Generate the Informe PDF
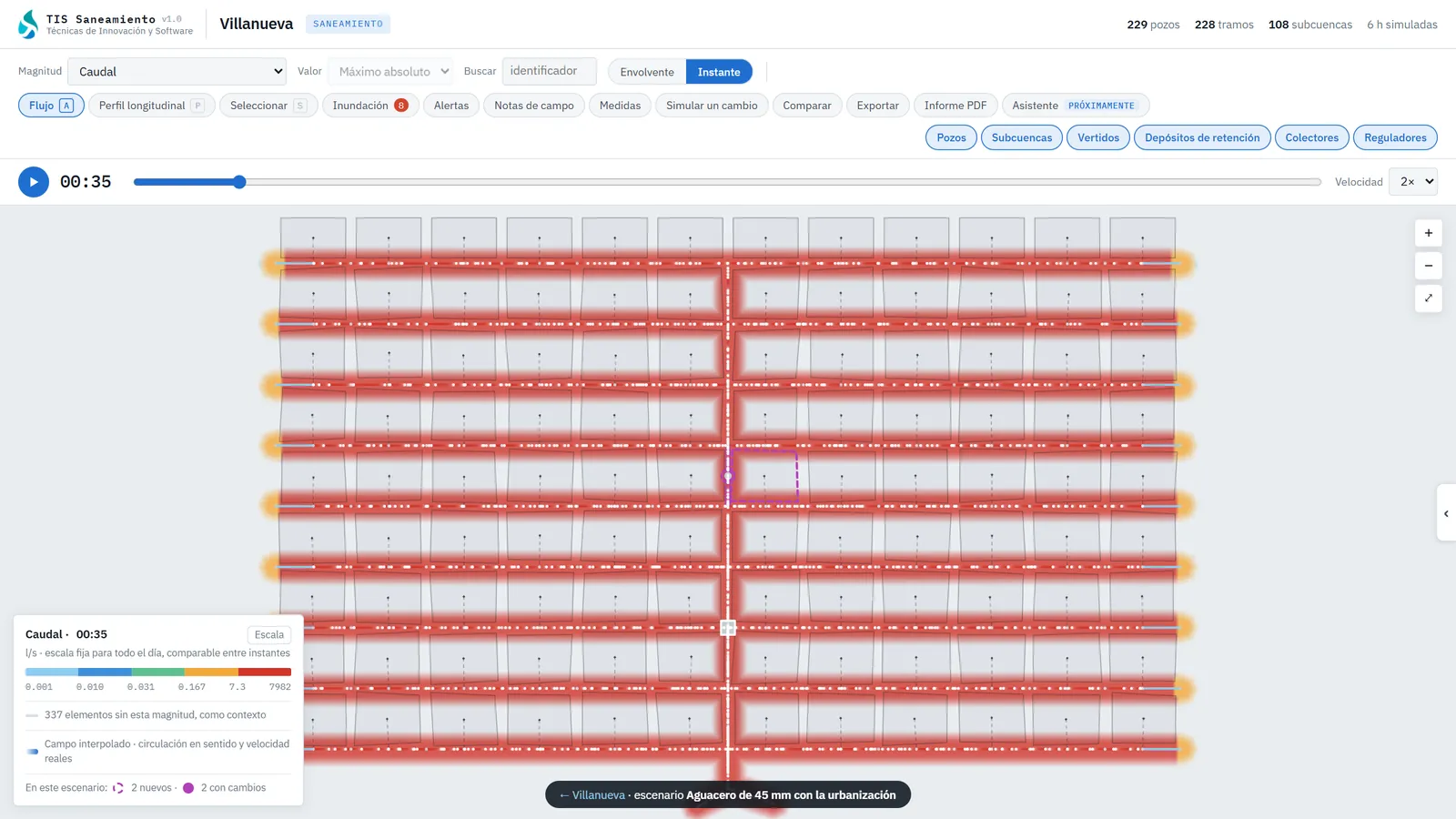The image size is (1456, 819). [x=955, y=106]
